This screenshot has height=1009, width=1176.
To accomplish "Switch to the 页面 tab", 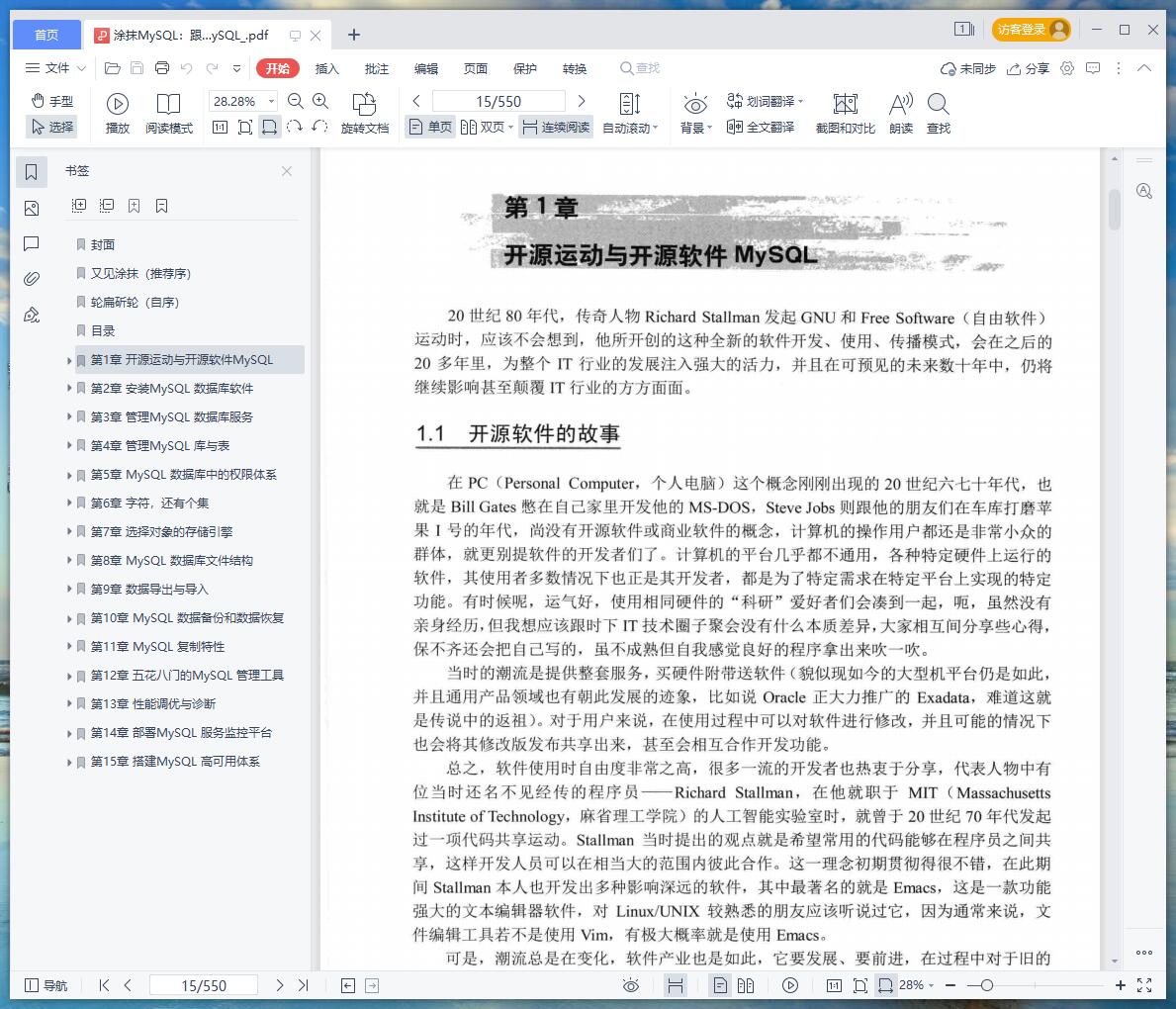I will pyautogui.click(x=476, y=68).
